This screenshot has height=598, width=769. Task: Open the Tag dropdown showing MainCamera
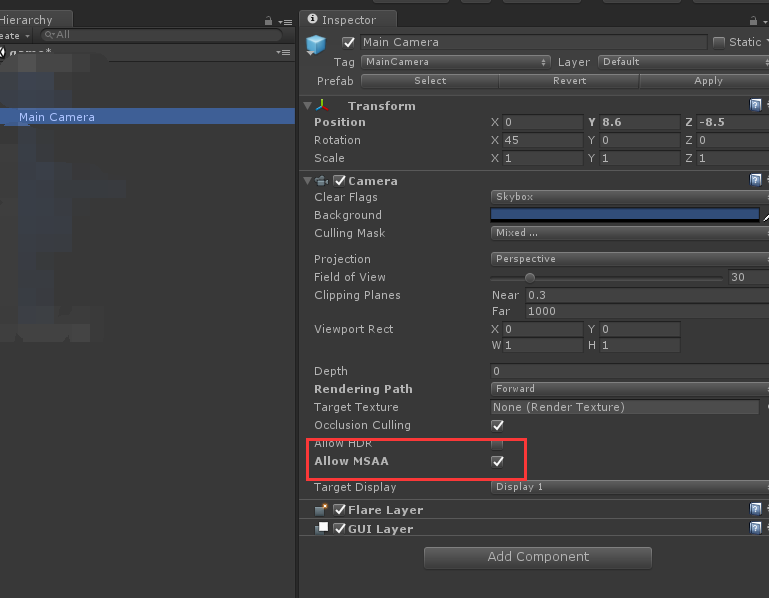[x=456, y=62]
